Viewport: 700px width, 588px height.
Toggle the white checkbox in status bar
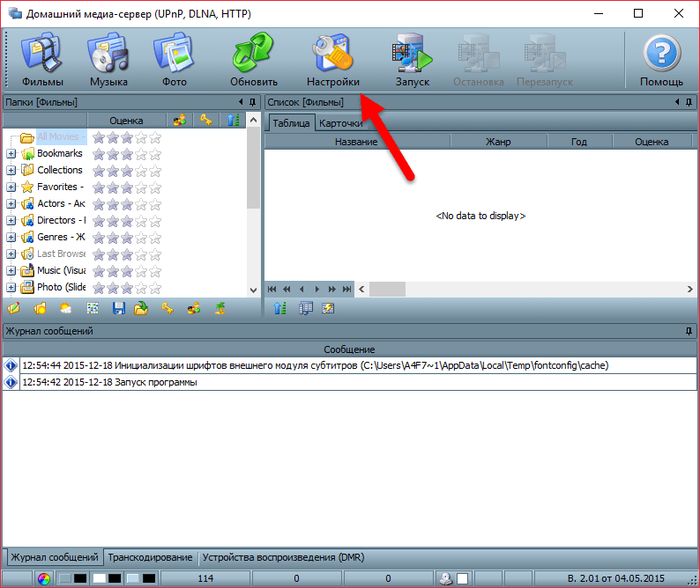click(463, 578)
